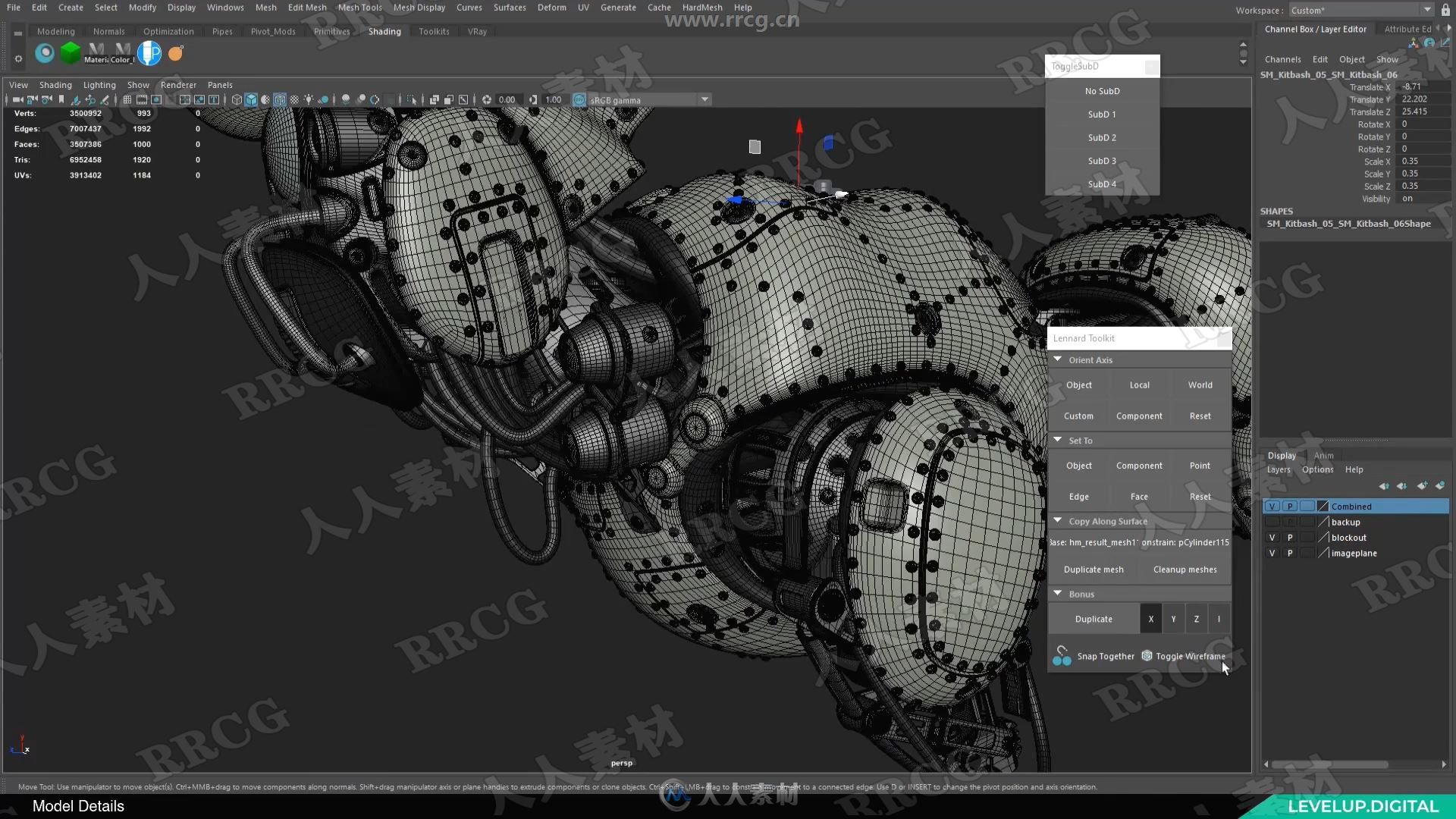Select SubD 2 subdivision level
The image size is (1456, 819).
tap(1101, 137)
